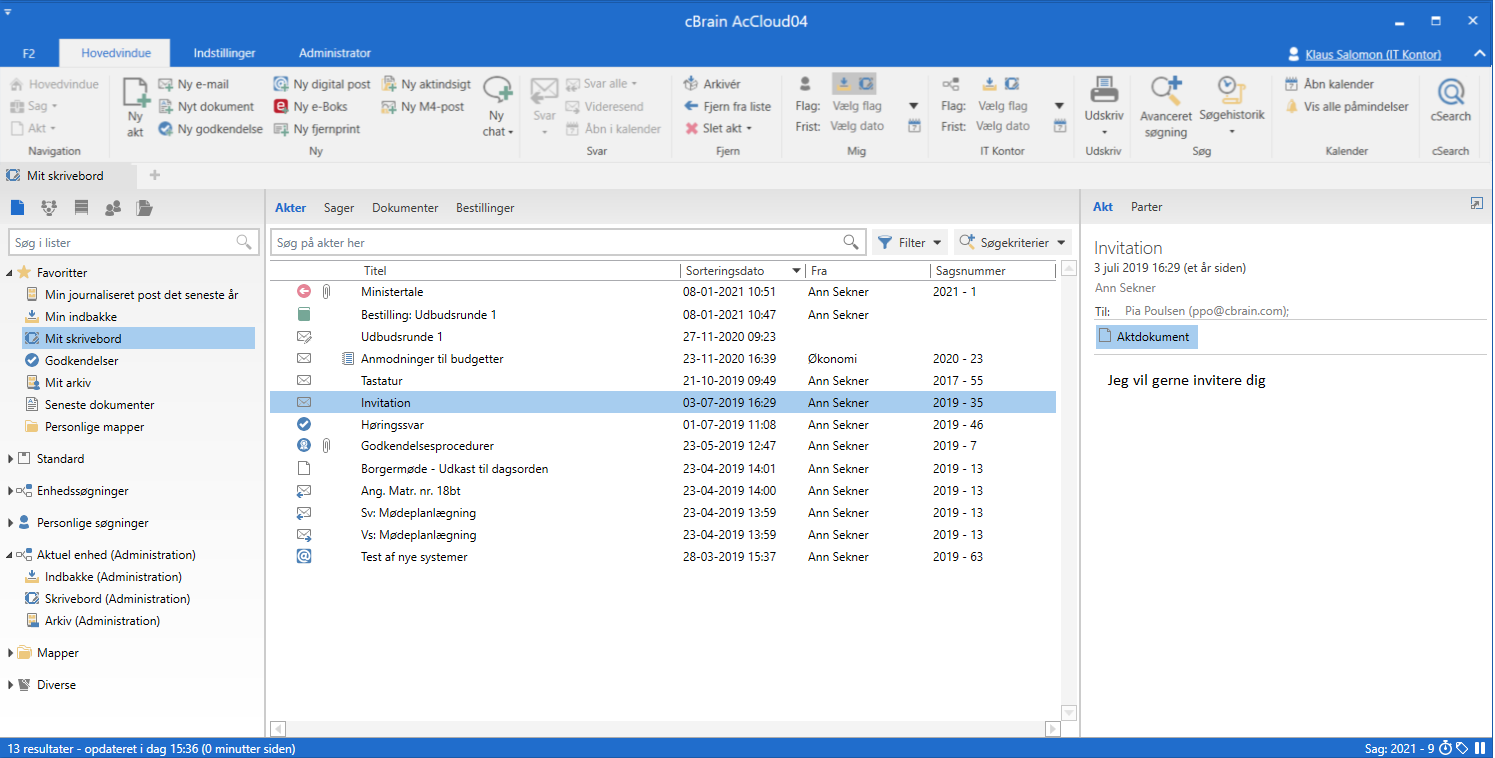The width and height of the screenshot is (1495, 758).
Task: Click Ny aktindsigt in the ribbon
Action: tap(427, 84)
